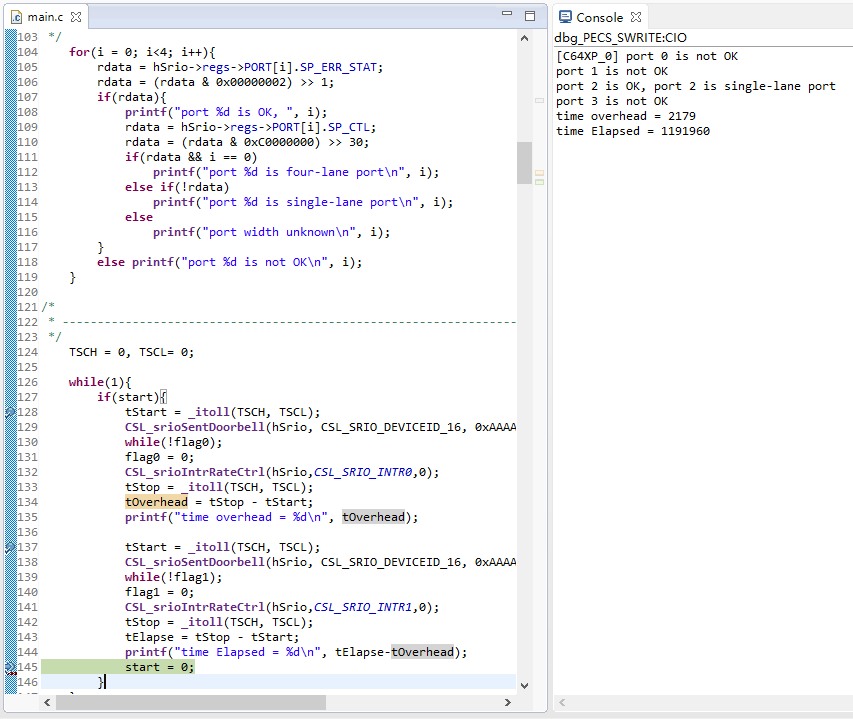The width and height of the screenshot is (853, 719).
Task: Click the 'for(i = 0; i<4; i++){' line
Action: 142,52
